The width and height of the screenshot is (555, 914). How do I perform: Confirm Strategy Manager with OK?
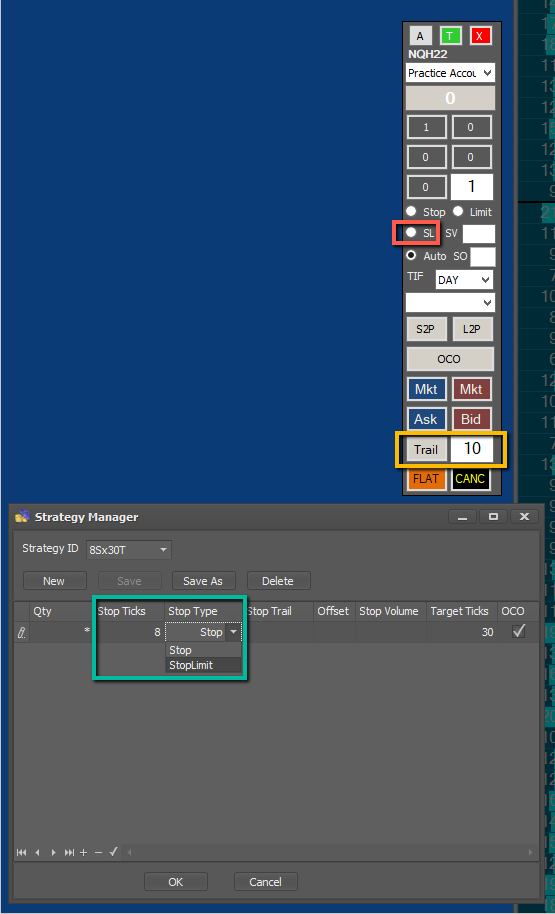point(175,882)
